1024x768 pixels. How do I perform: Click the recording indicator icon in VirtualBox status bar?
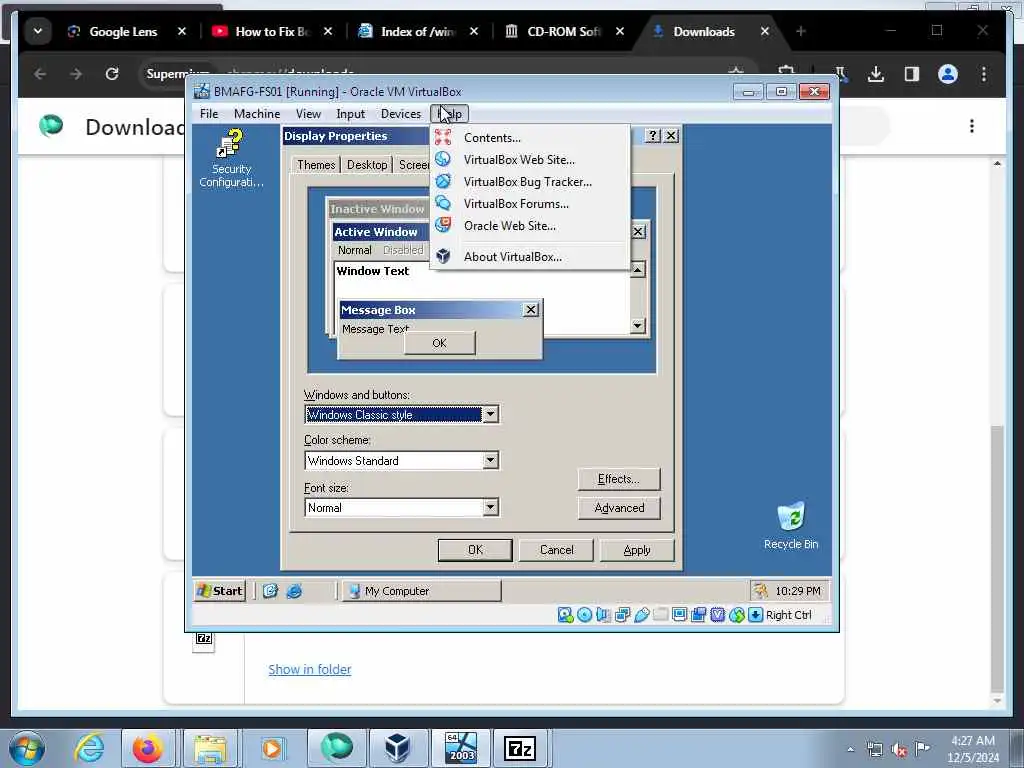(698, 615)
